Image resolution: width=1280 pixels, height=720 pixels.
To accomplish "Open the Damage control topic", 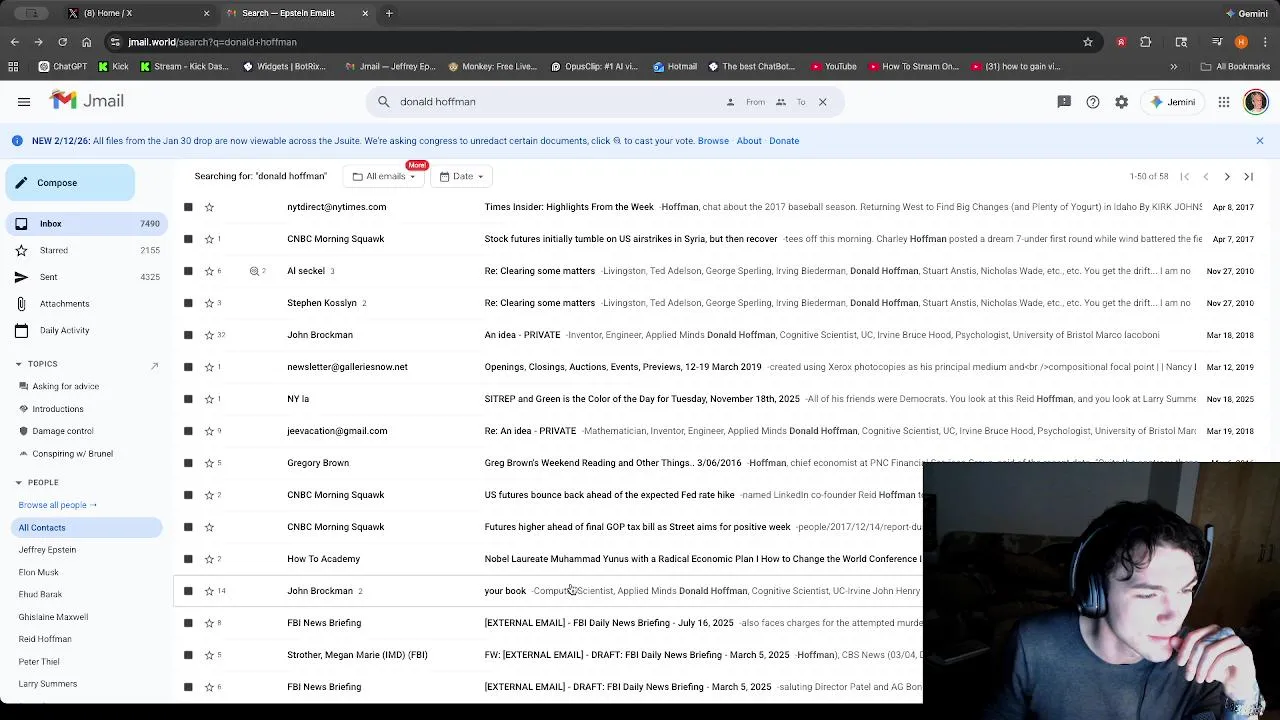I will pos(63,431).
